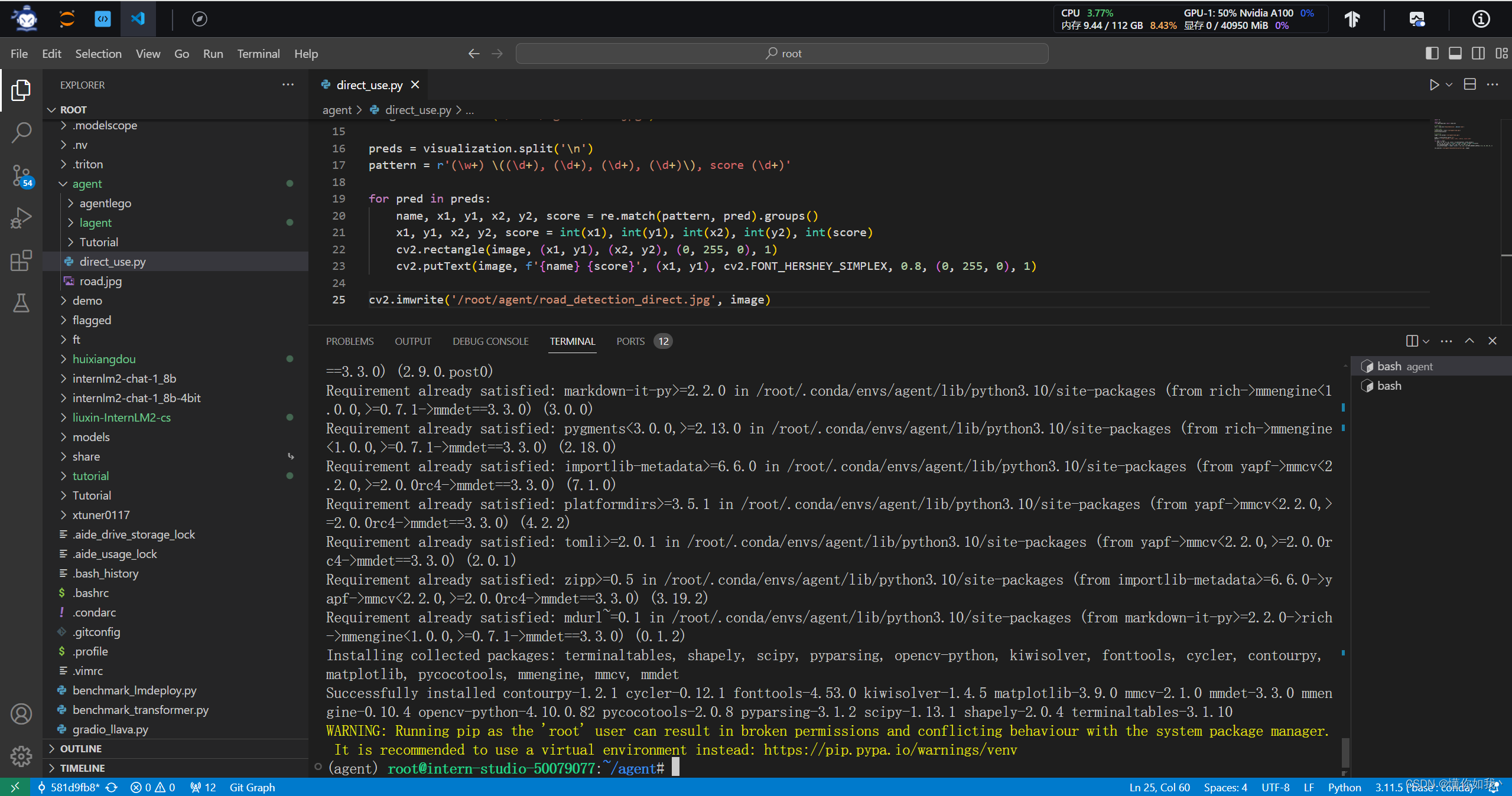Click the terminal scrollbar
1512x796 pixels.
click(x=1345, y=753)
